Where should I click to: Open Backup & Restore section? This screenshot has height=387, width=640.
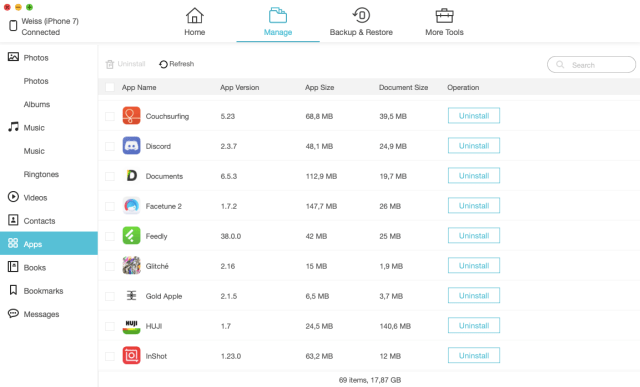click(x=361, y=22)
